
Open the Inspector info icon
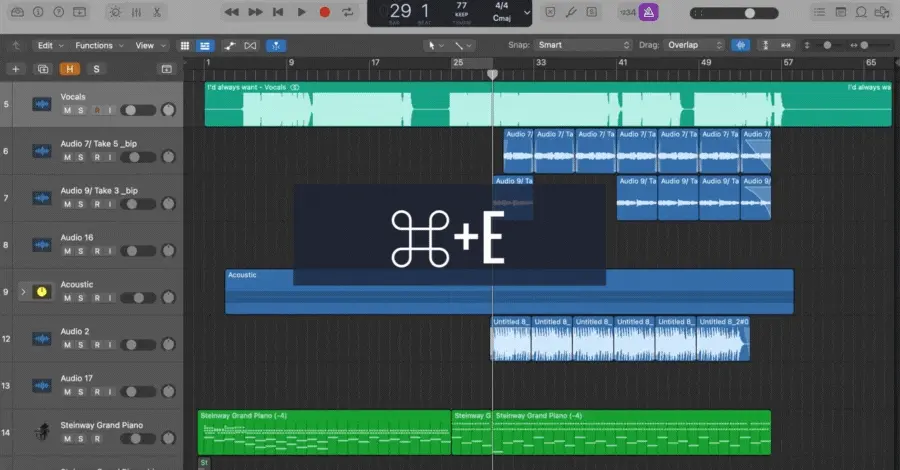(x=38, y=12)
